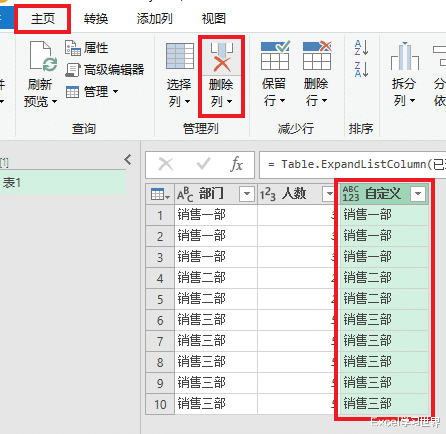
Task: Click the 拆分列 split column icon
Action: pos(405,56)
